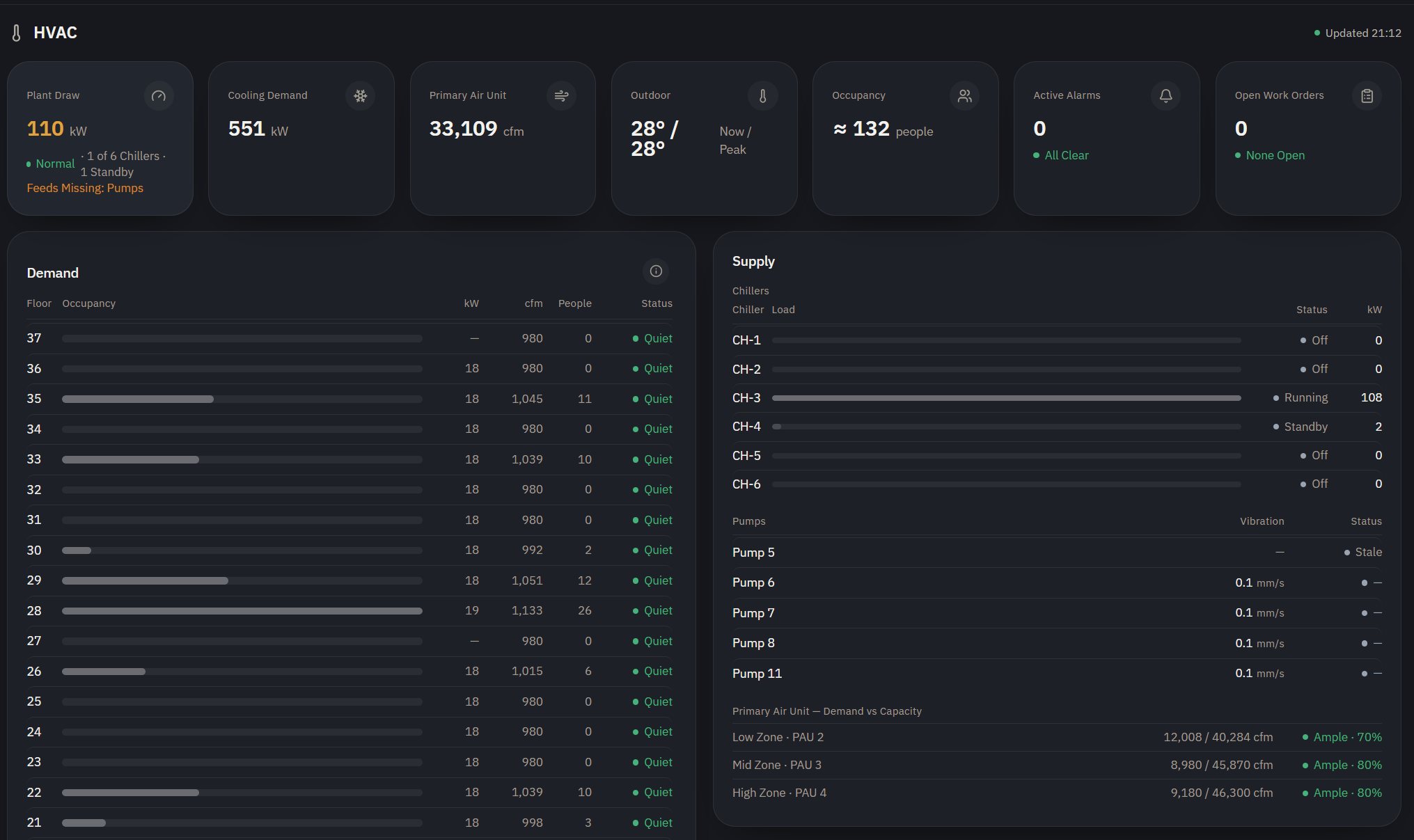Click the Quiet status for floor 35
The height and width of the screenshot is (840, 1414).
click(x=652, y=399)
